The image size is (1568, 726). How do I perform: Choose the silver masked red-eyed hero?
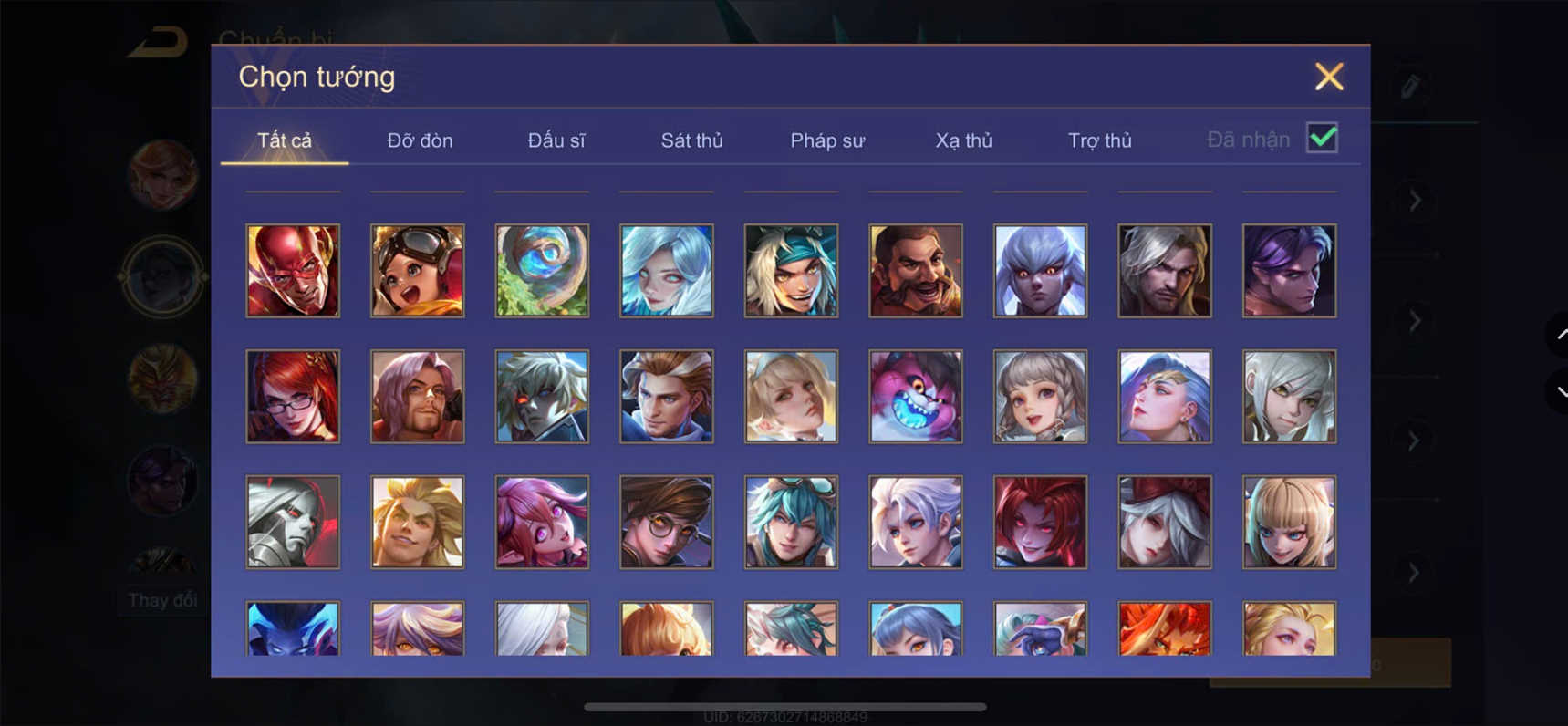(293, 522)
